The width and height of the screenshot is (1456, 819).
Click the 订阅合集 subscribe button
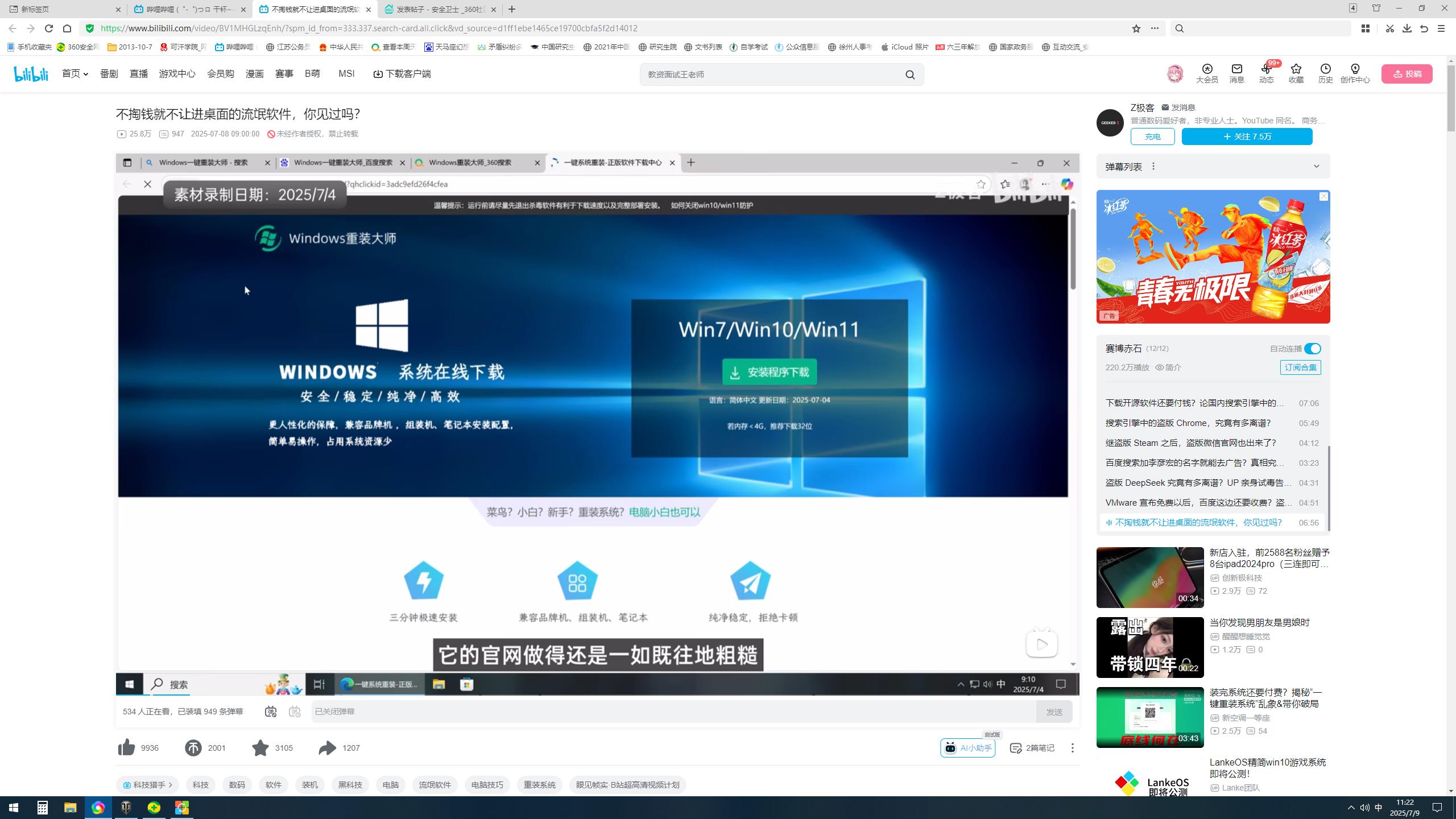tap(1301, 367)
